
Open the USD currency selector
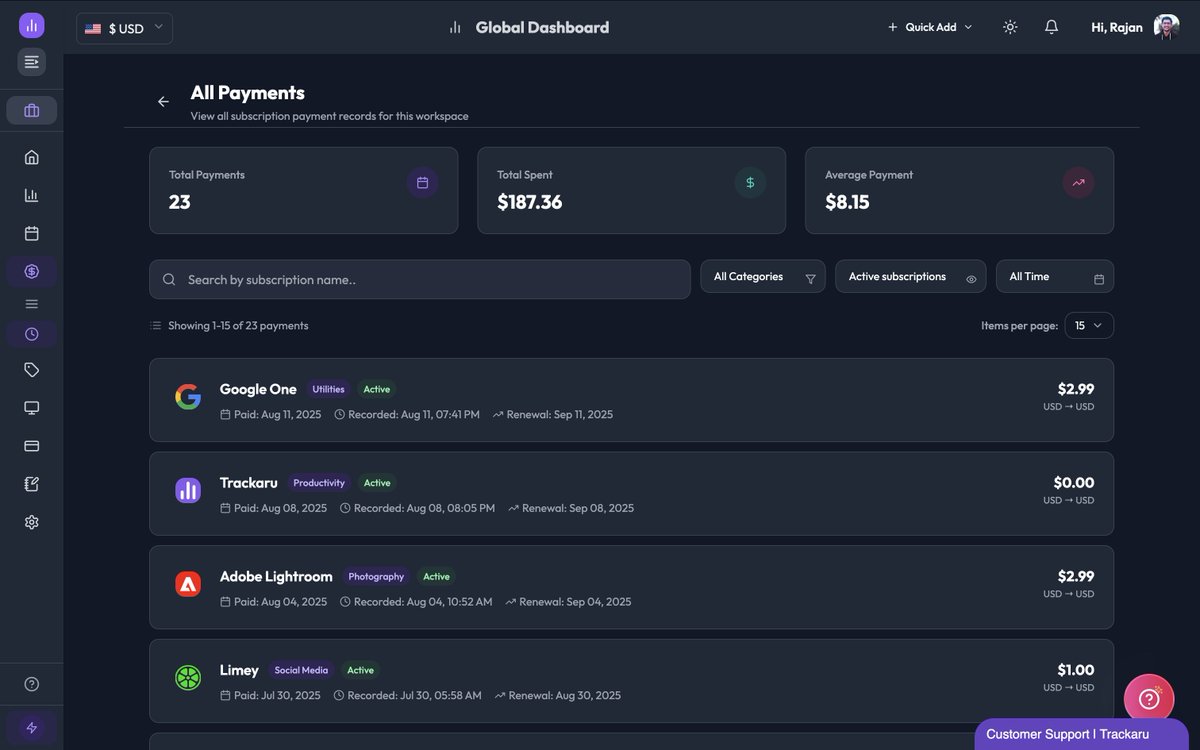pyautogui.click(x=124, y=28)
